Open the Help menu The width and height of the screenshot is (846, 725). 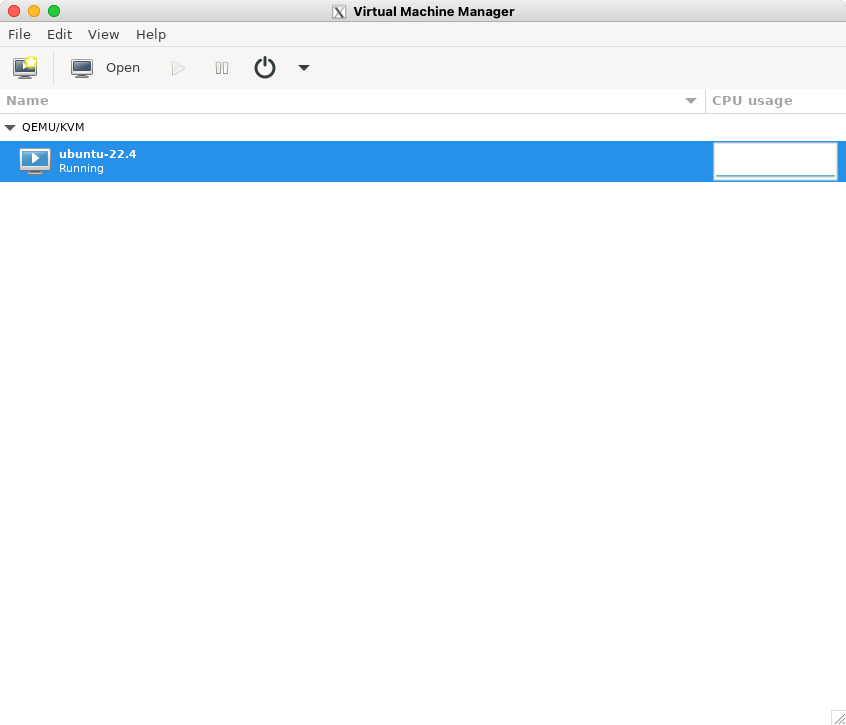coord(151,34)
